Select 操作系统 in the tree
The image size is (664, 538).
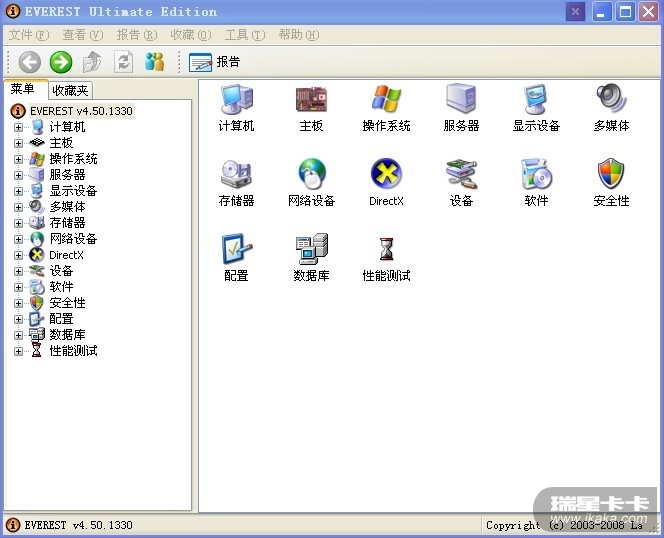point(74,159)
